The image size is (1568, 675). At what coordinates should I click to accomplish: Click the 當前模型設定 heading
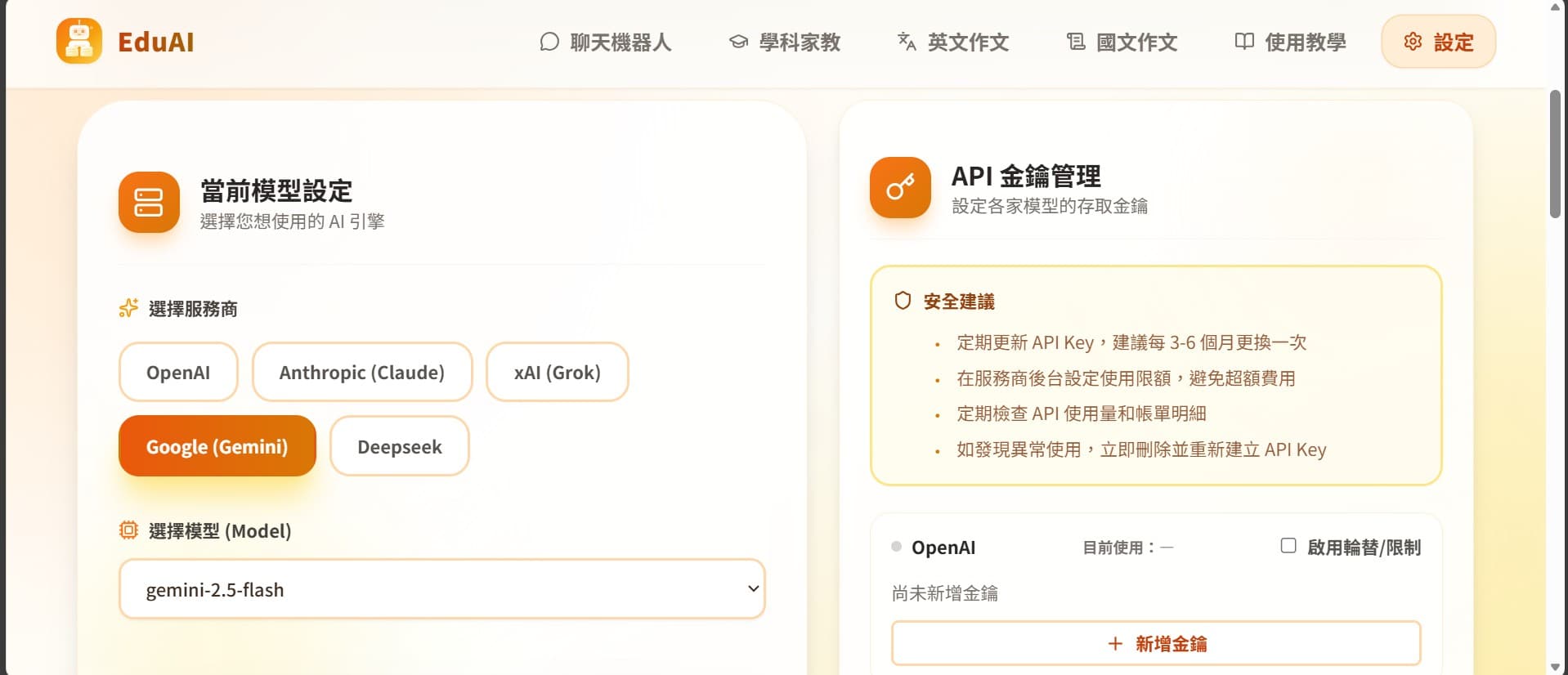point(276,190)
